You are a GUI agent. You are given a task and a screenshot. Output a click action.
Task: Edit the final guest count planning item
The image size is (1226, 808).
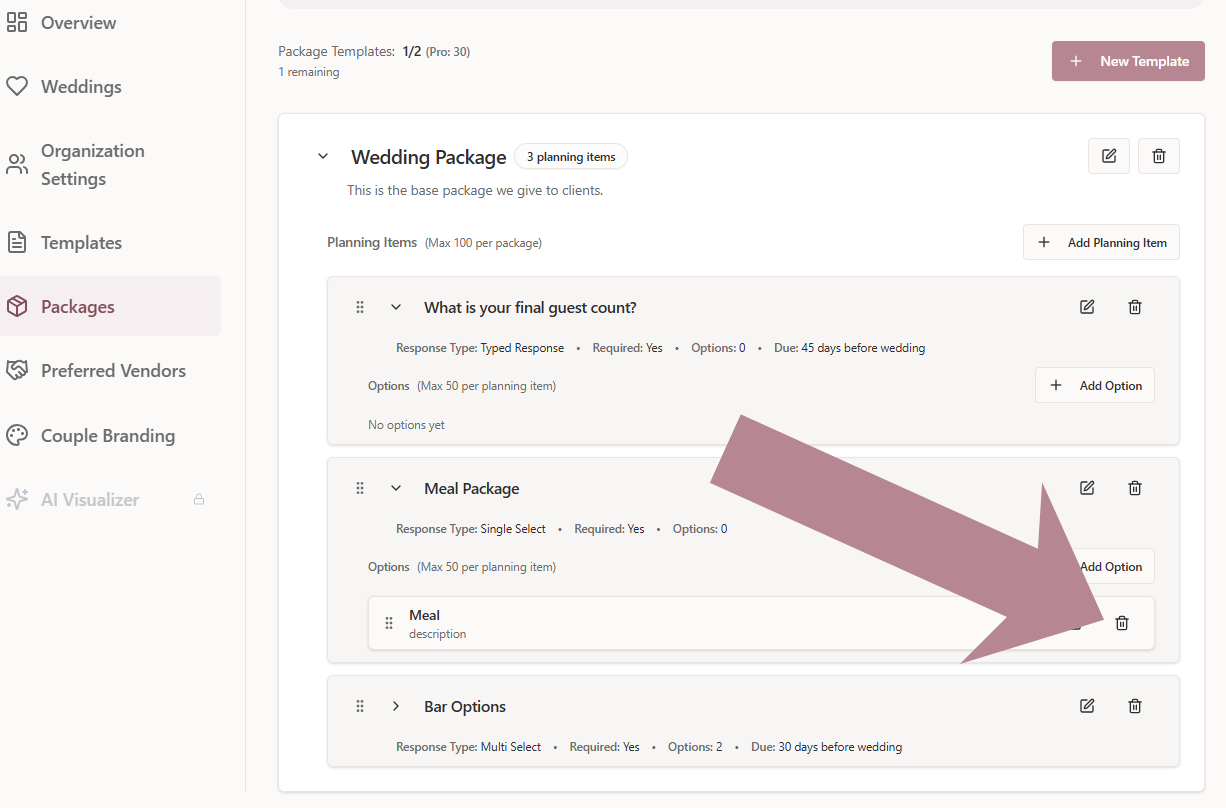click(1087, 307)
